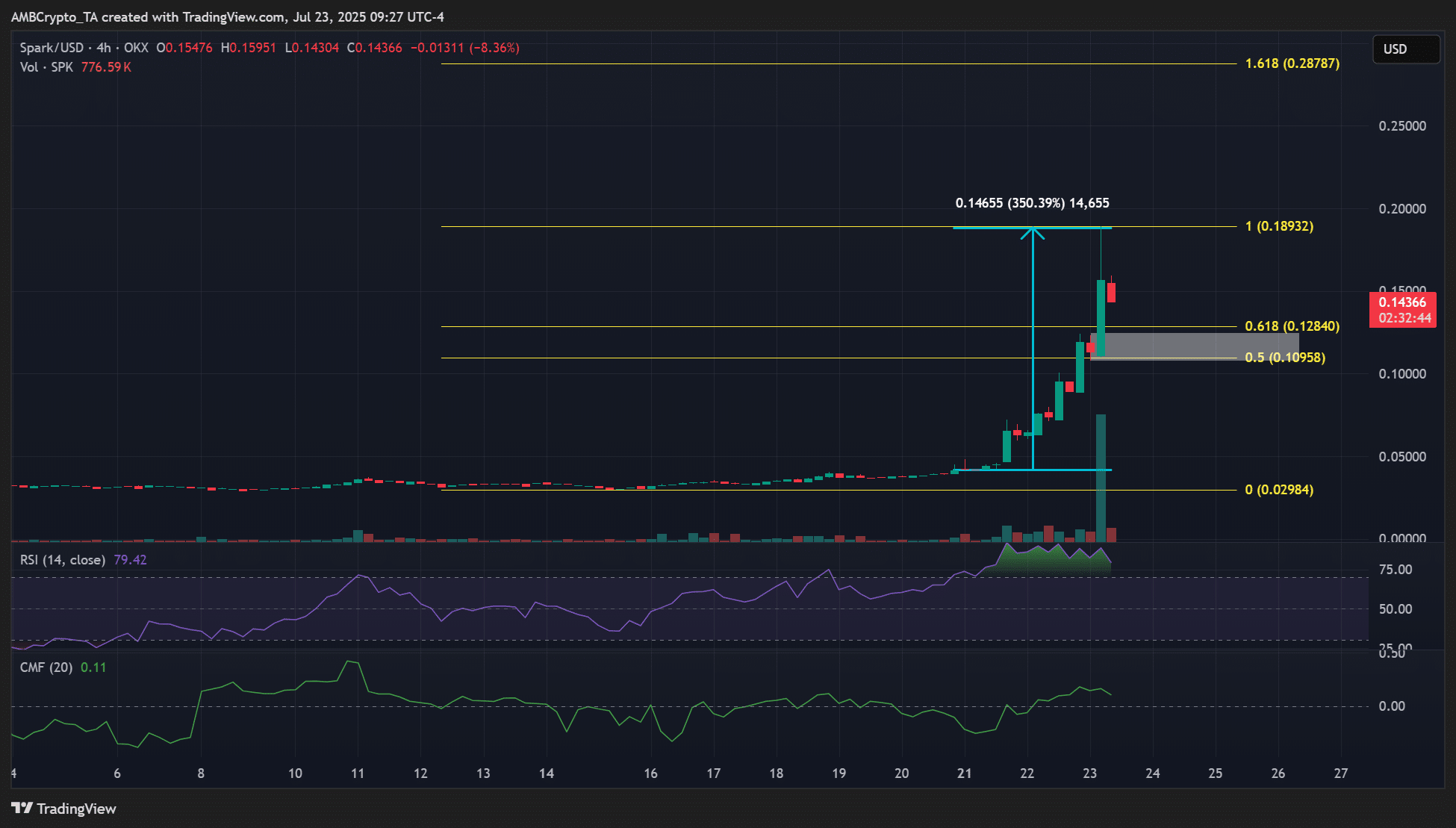Click the current price tag 0.14366
Viewport: 1456px width, 828px height.
pos(1403,310)
